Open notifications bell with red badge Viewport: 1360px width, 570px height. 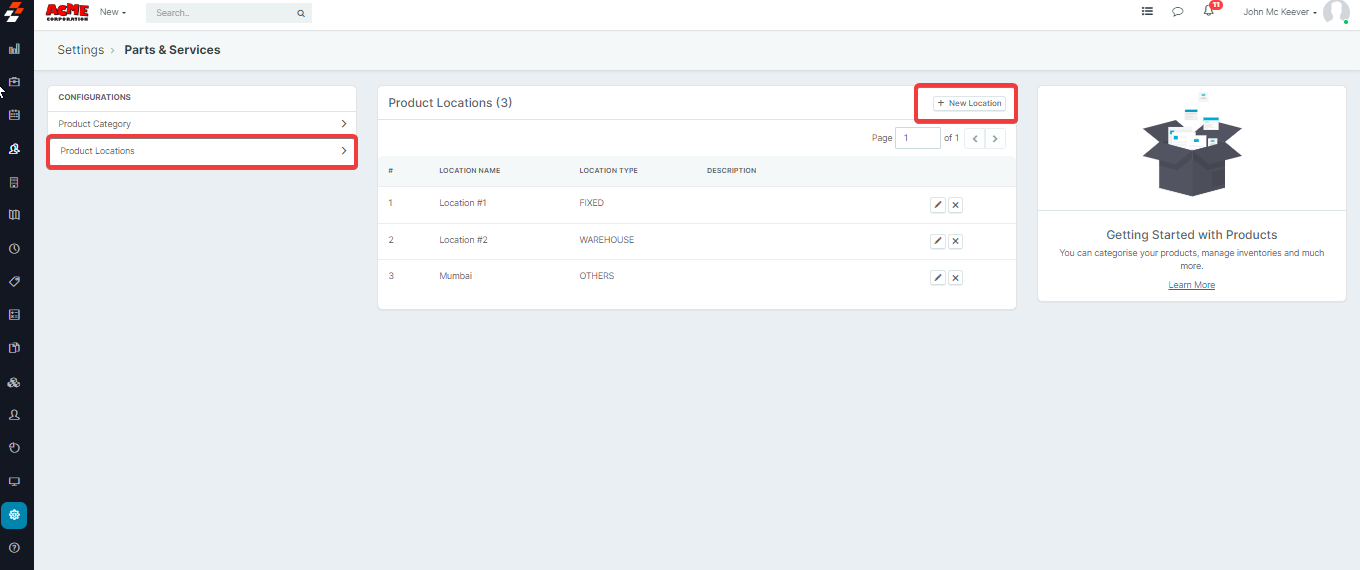pyautogui.click(x=1210, y=10)
